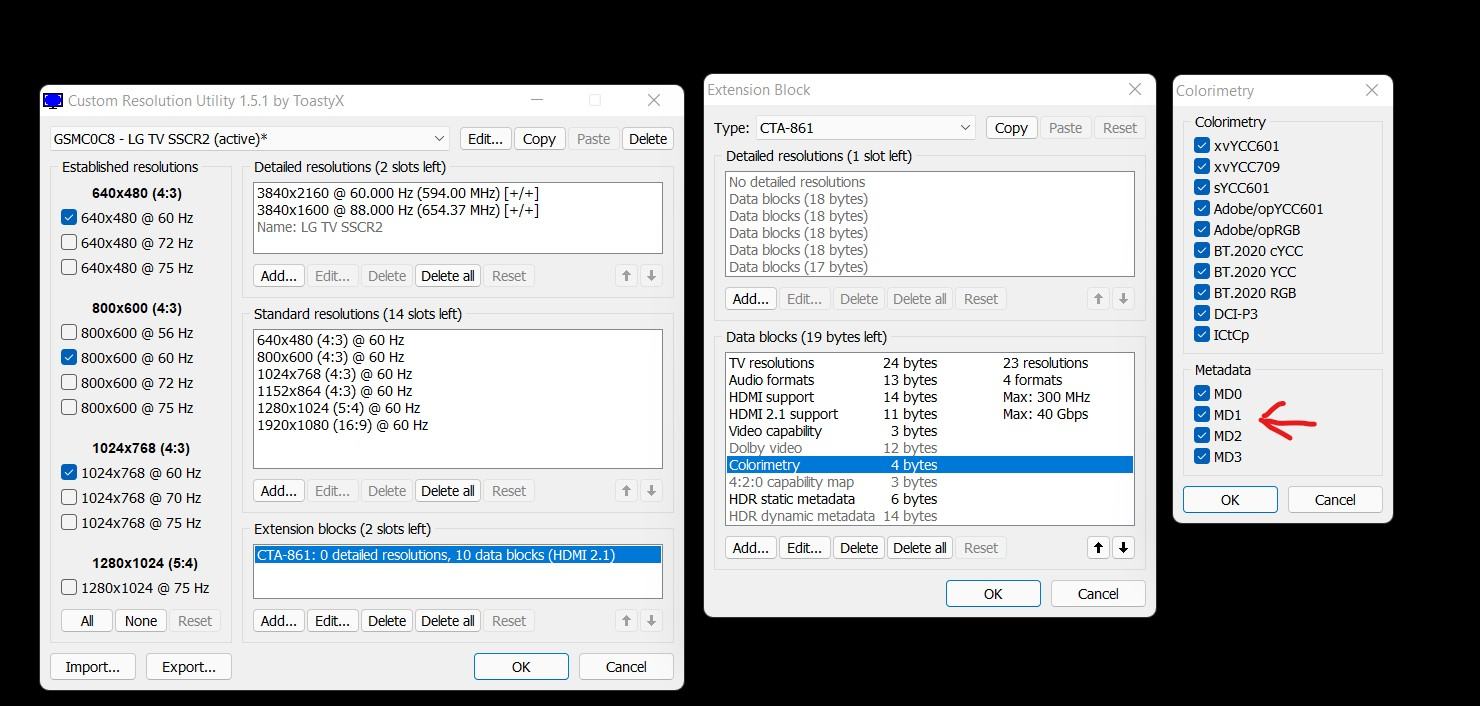Toggle the MD2 metadata checkbox
This screenshot has height=706, width=1480.
click(x=1202, y=436)
